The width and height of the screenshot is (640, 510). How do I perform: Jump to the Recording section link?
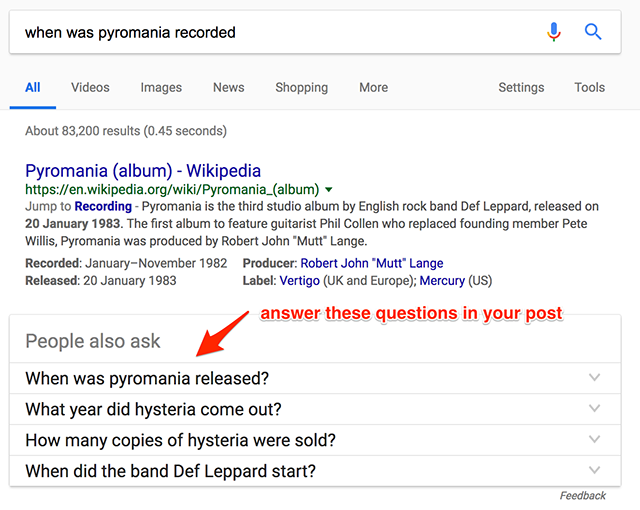(x=103, y=206)
